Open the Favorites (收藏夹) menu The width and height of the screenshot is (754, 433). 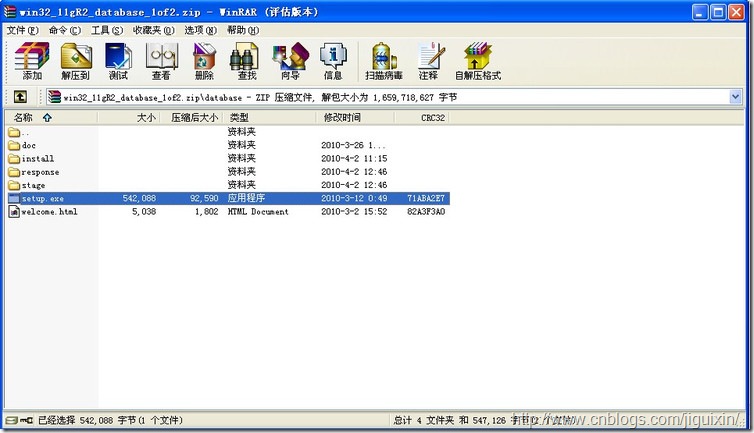(x=153, y=30)
